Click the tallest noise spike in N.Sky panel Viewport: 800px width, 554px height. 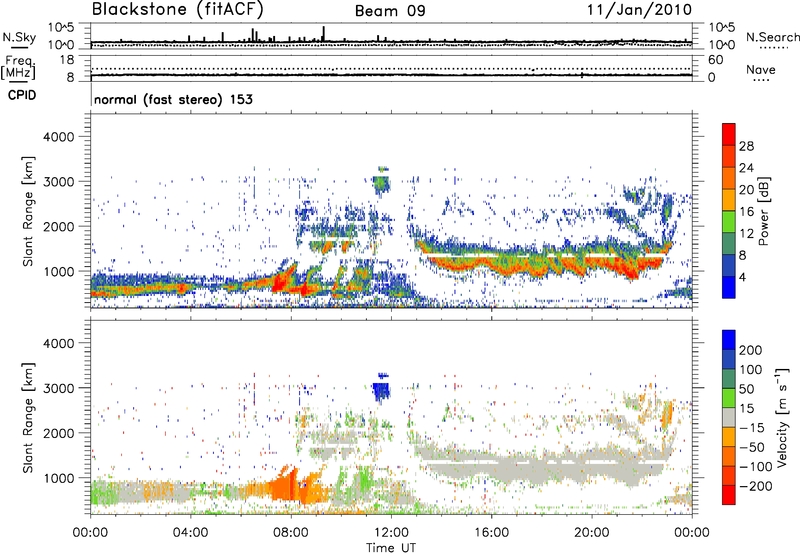[323, 34]
